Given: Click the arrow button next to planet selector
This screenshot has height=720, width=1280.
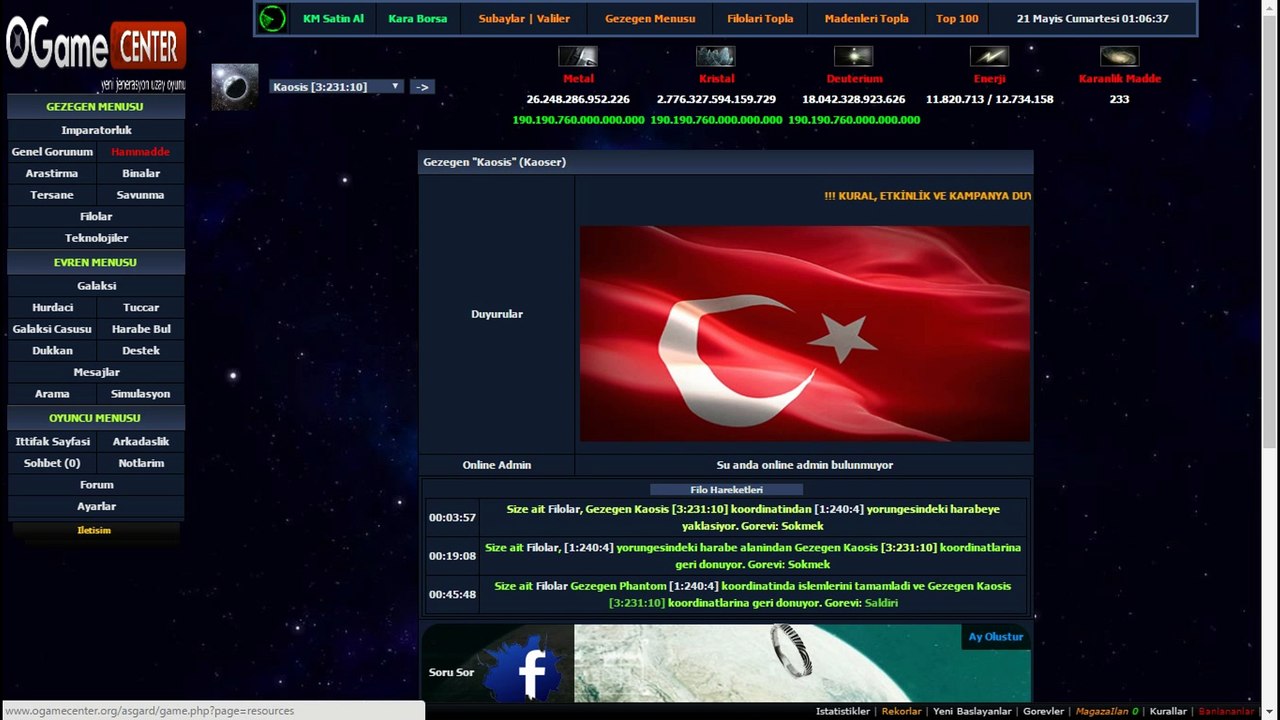Looking at the screenshot, I should (422, 87).
